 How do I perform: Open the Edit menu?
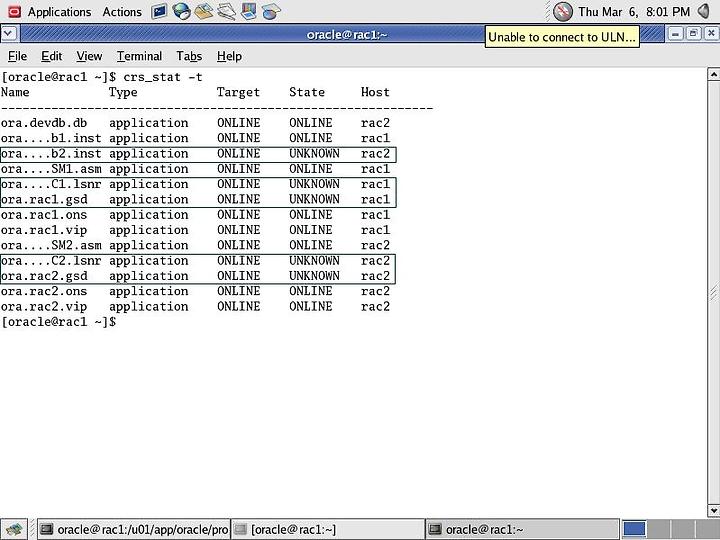51,56
